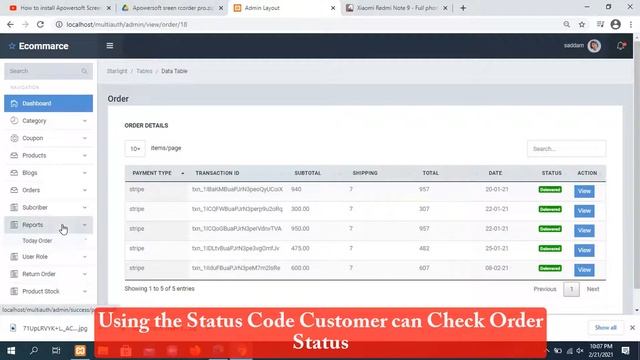Collapse the Reports menu arrow
Image resolution: width=640 pixels, height=360 pixels.
click(84, 225)
